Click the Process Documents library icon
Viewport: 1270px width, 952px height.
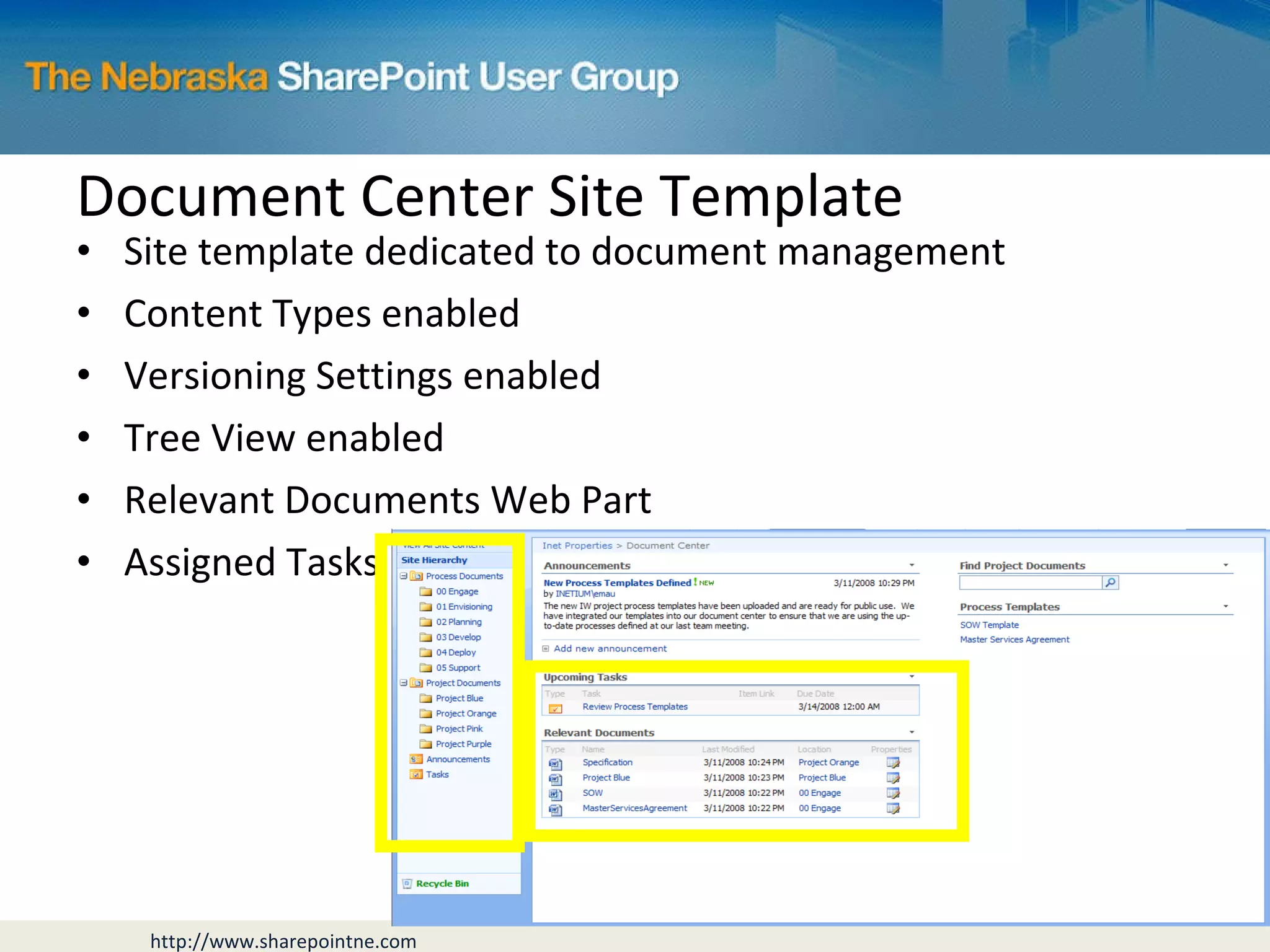click(x=416, y=576)
